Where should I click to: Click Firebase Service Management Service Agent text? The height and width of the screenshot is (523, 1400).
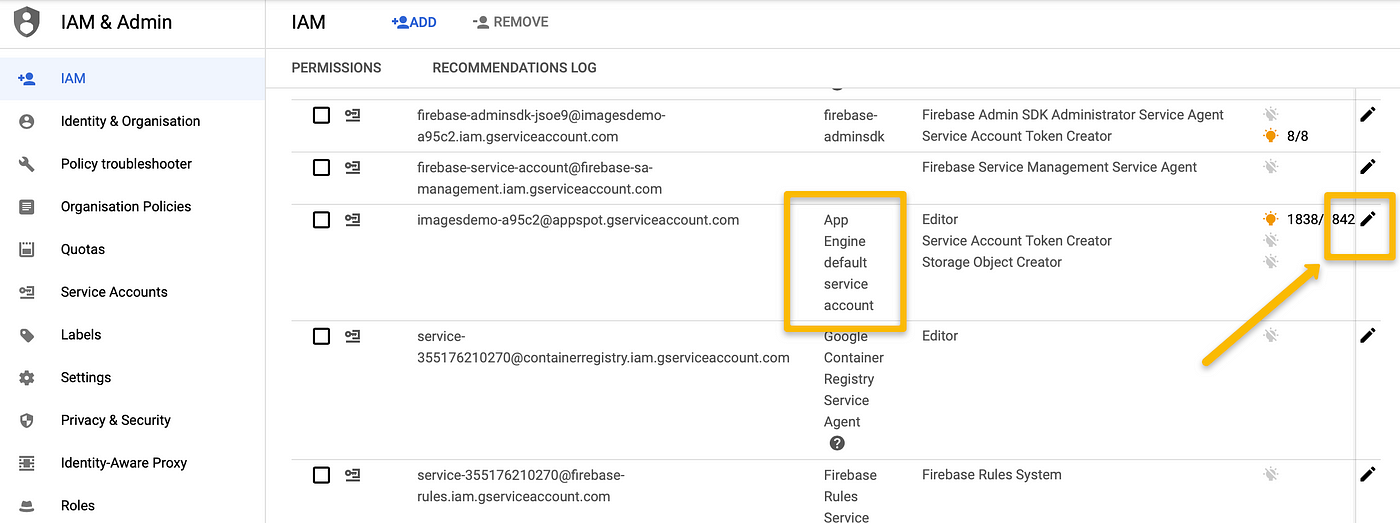pyautogui.click(x=1059, y=167)
